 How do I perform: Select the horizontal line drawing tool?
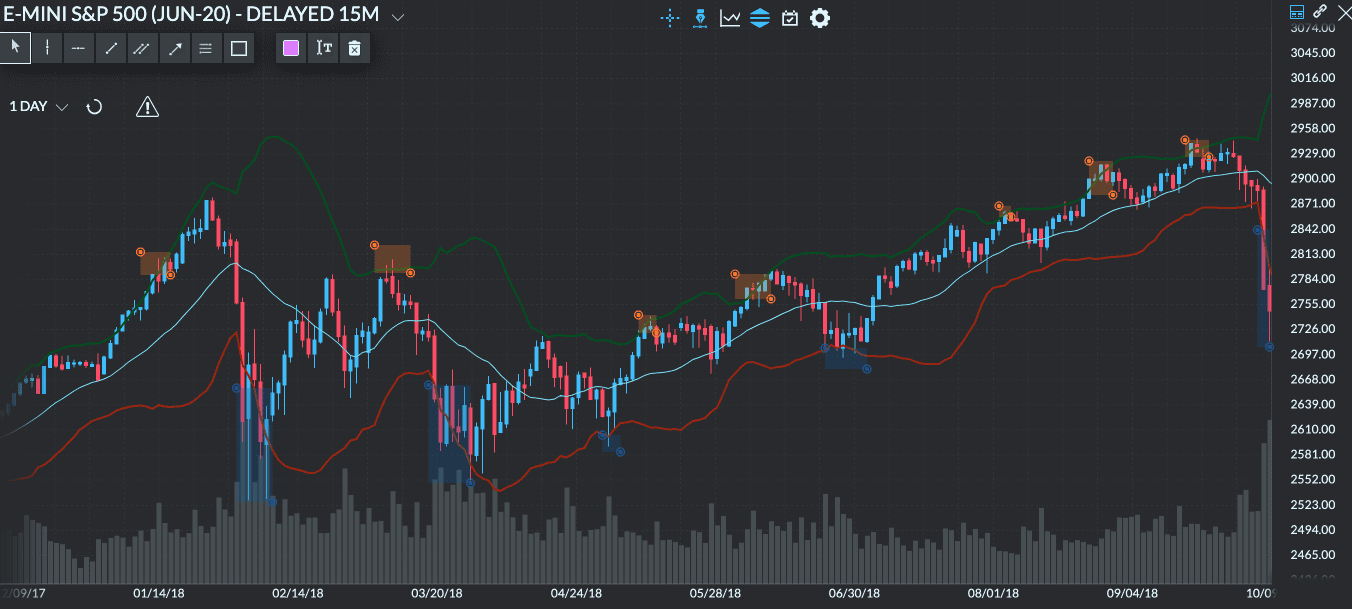78,47
